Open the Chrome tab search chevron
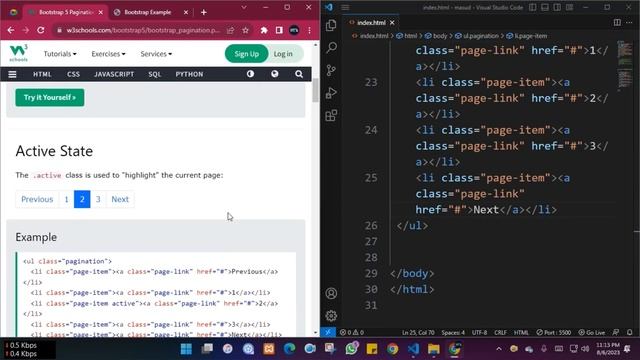 click(x=244, y=7)
